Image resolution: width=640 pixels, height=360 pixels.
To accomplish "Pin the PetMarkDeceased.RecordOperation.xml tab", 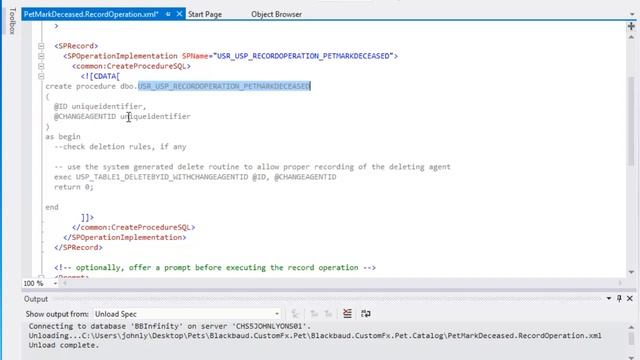I will coord(168,14).
